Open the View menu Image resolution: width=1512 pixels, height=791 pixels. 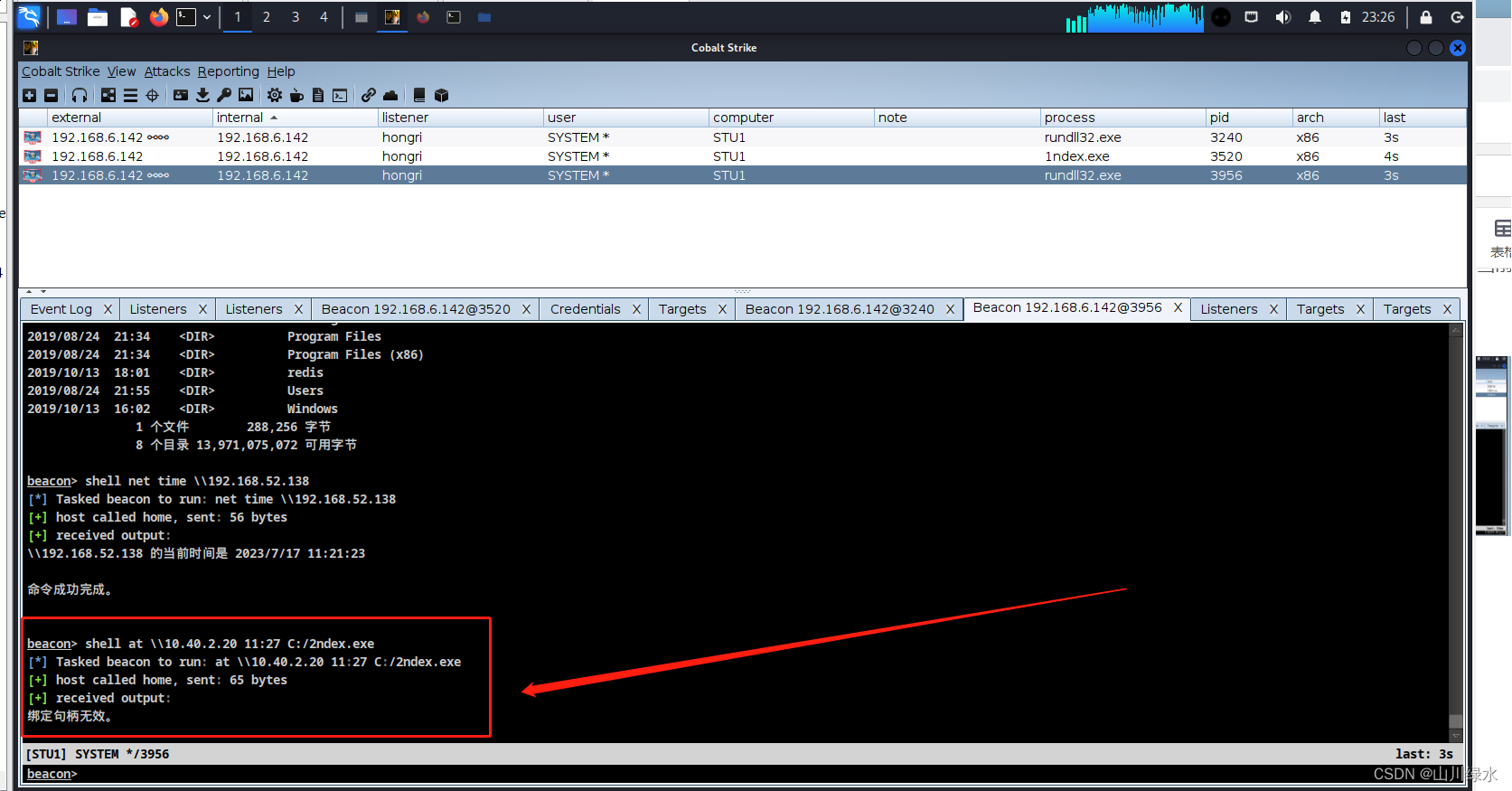[121, 71]
